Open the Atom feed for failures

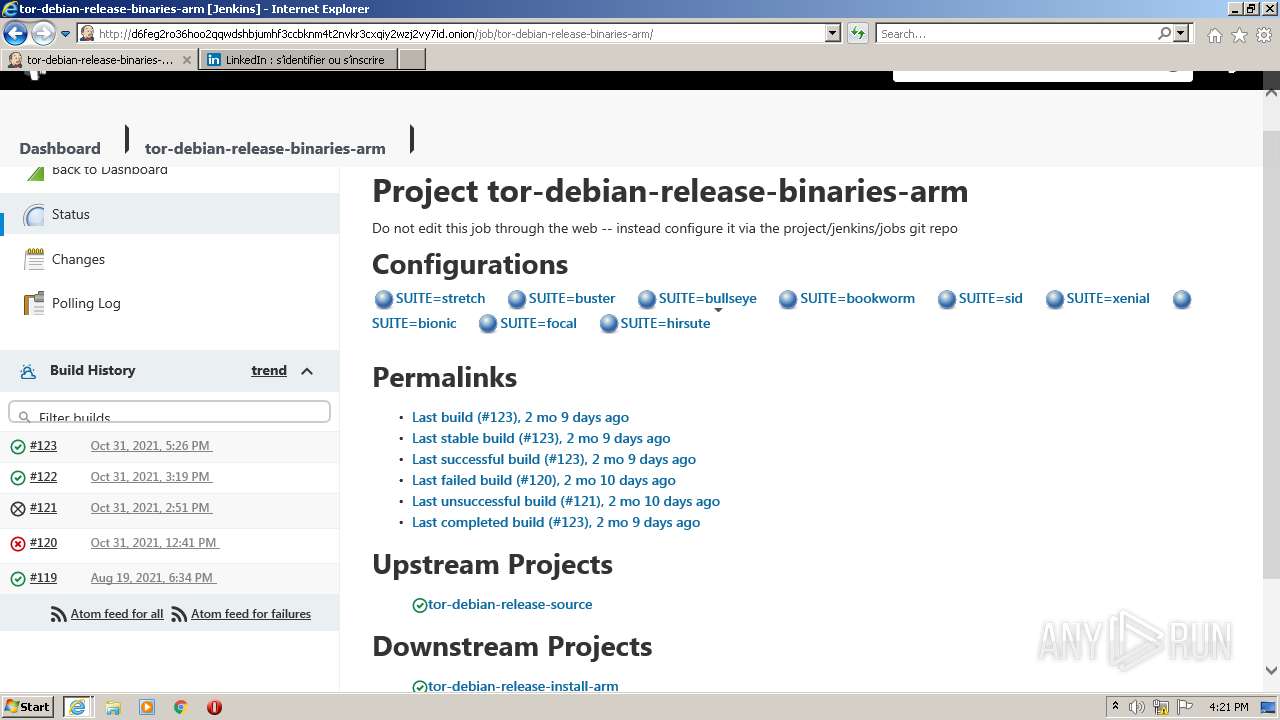251,614
